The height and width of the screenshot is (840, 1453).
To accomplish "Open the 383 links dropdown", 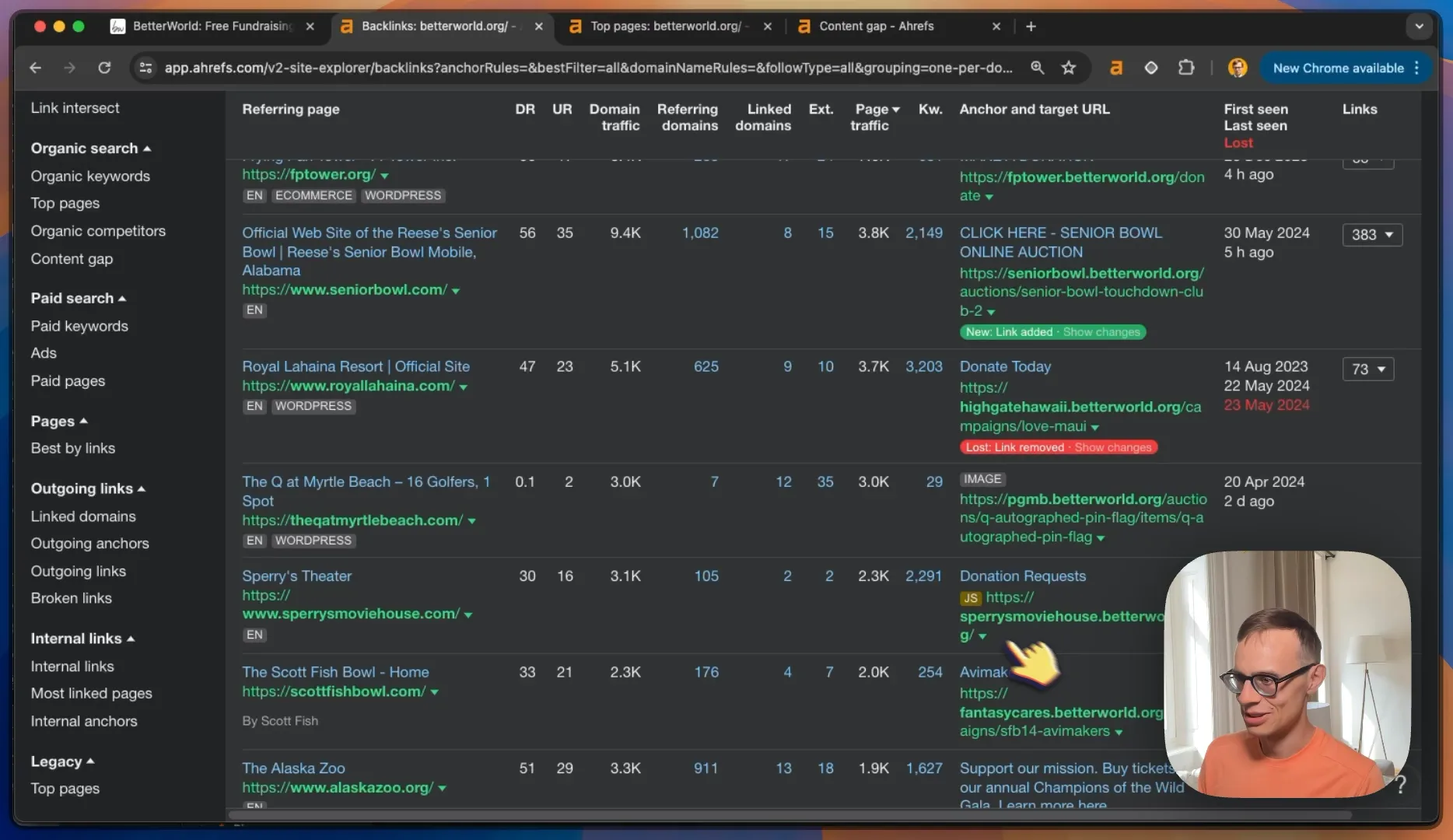I will click(x=1372, y=235).
